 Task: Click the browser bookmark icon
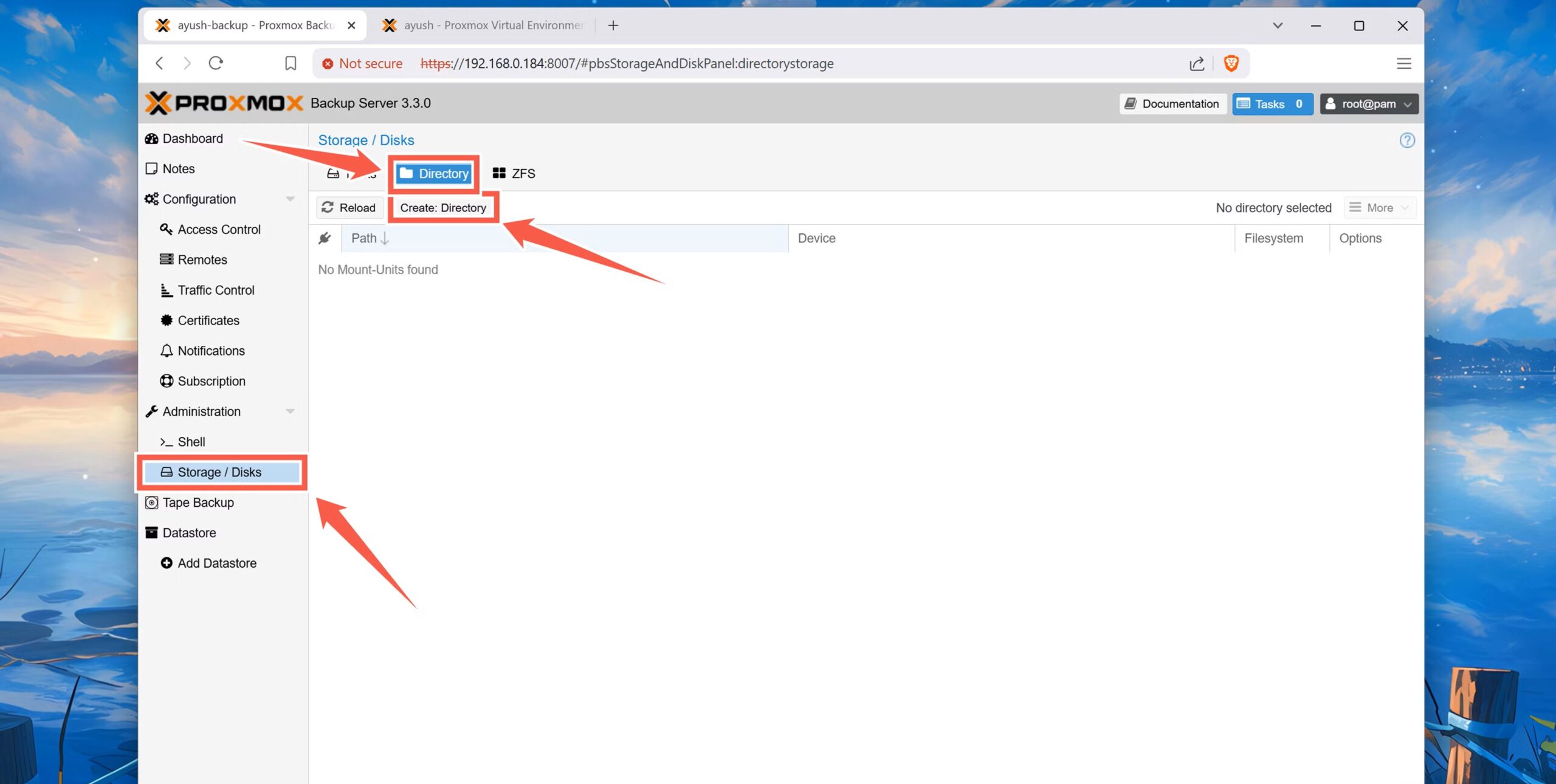point(291,63)
